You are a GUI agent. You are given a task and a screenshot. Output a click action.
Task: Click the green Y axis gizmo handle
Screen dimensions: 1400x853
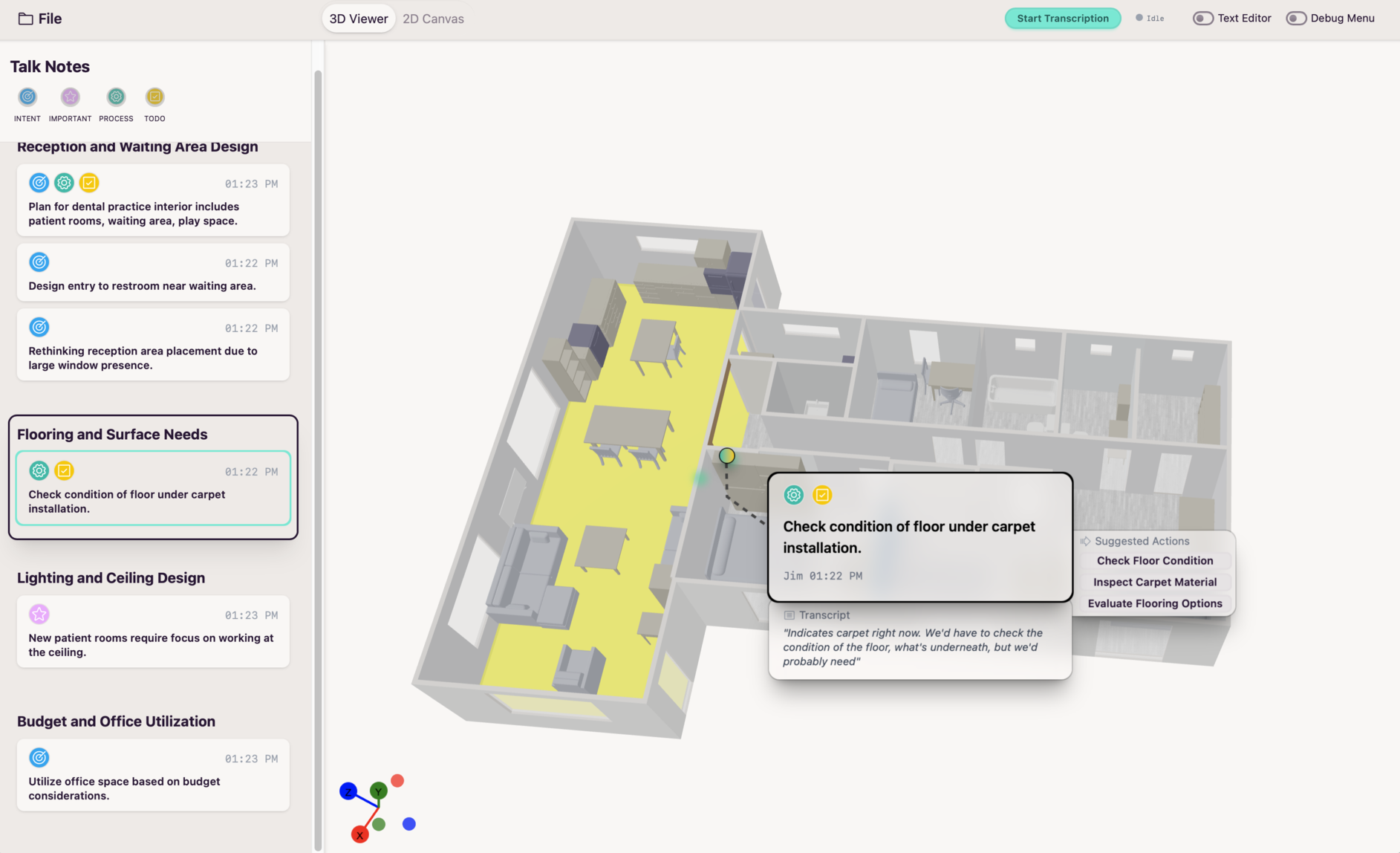[379, 791]
